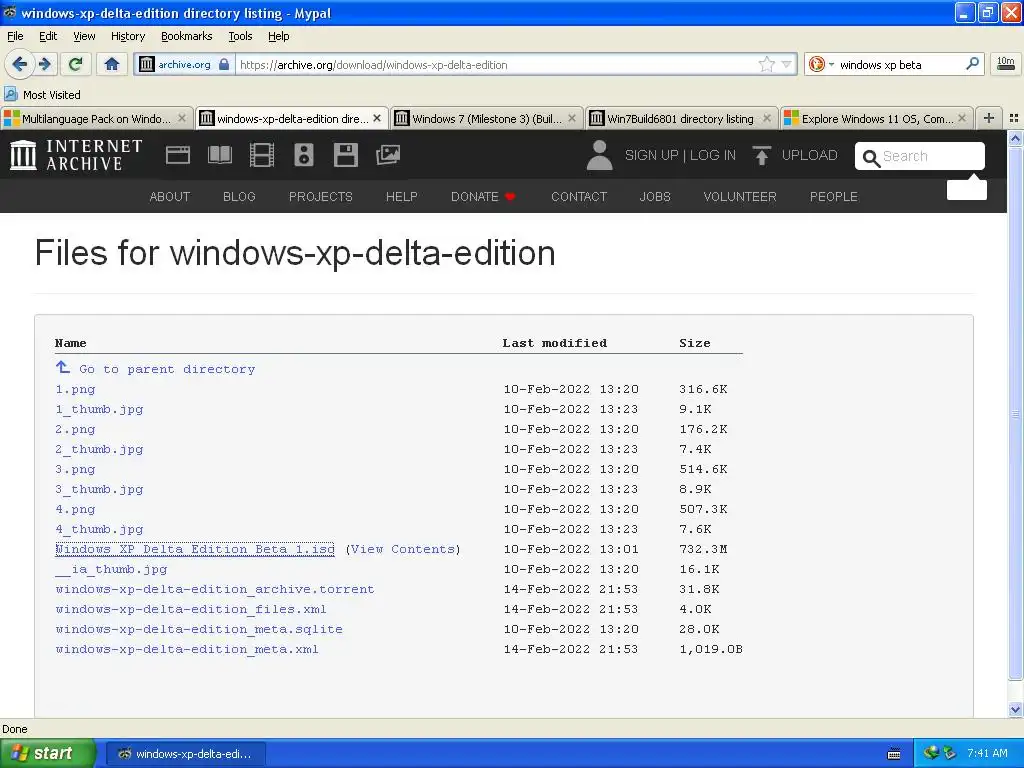
Task: Close the Multilanguage Pack tab
Action: click(x=182, y=118)
